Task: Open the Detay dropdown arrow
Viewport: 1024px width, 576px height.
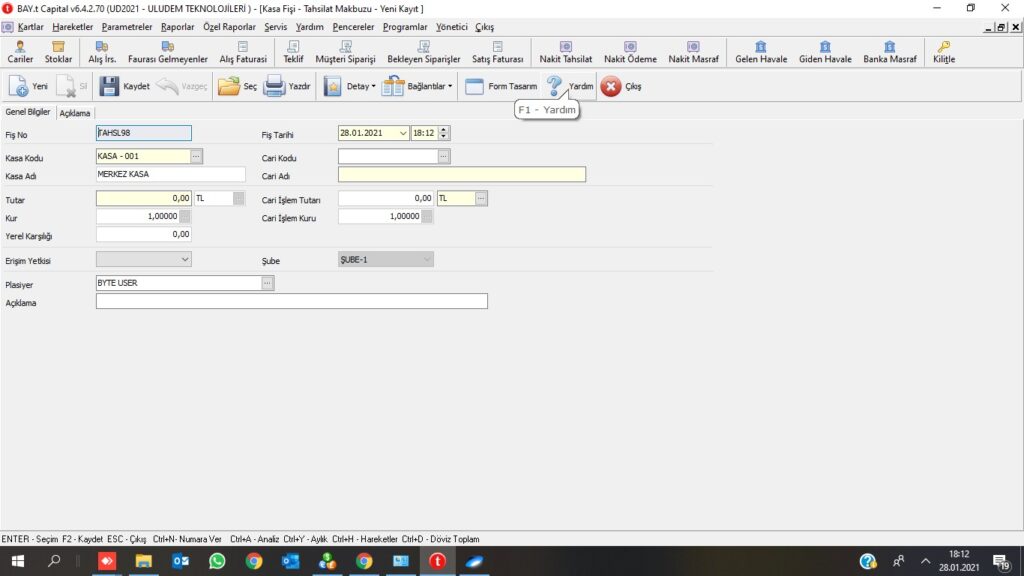Action: (x=373, y=86)
